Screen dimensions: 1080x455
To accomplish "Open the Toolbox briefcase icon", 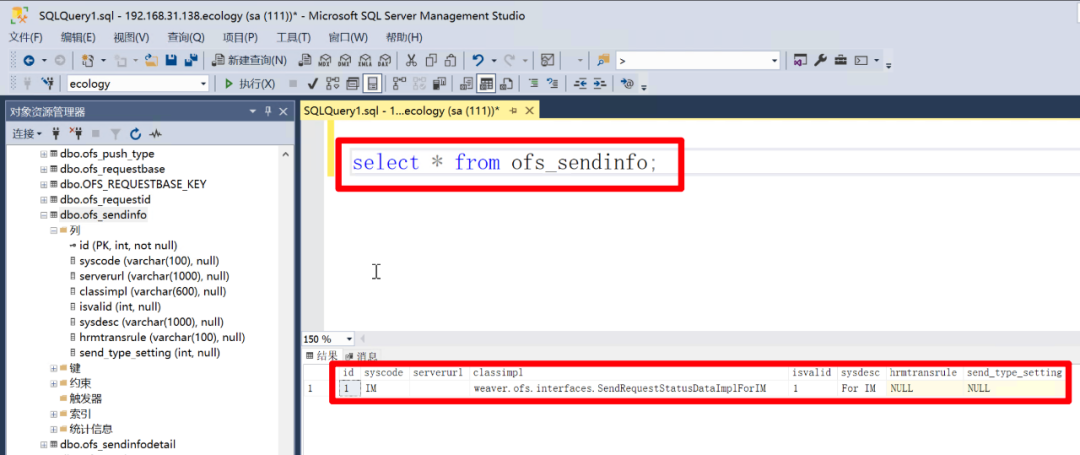I will (840, 61).
